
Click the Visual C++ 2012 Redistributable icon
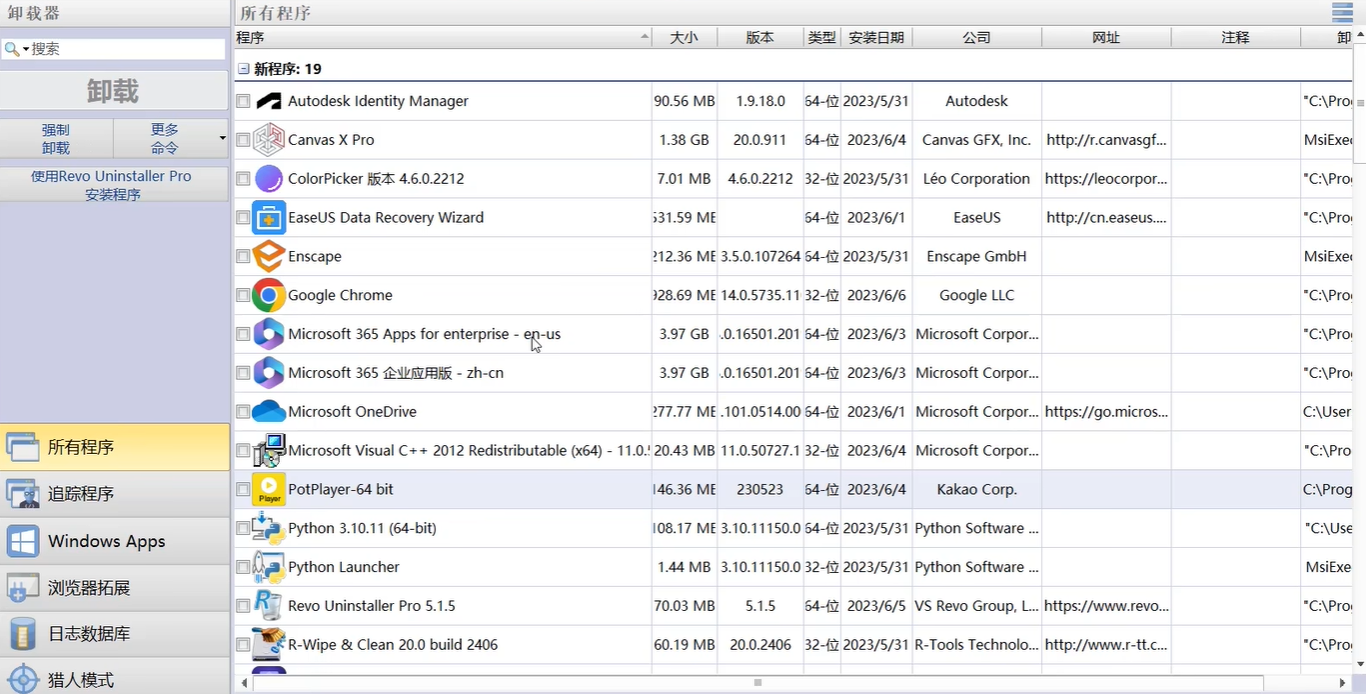coord(269,450)
